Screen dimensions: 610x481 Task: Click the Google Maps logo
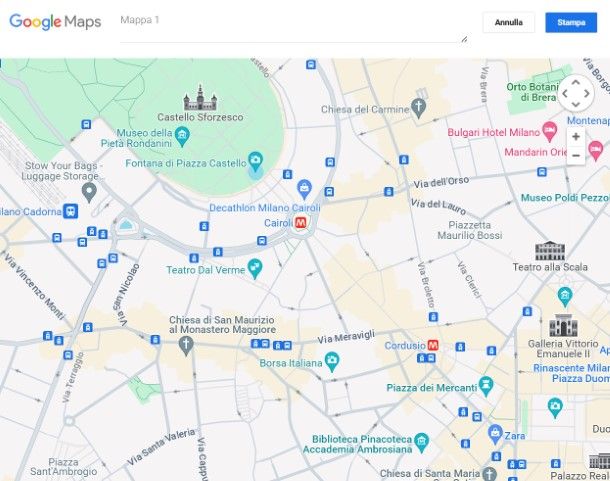point(55,22)
